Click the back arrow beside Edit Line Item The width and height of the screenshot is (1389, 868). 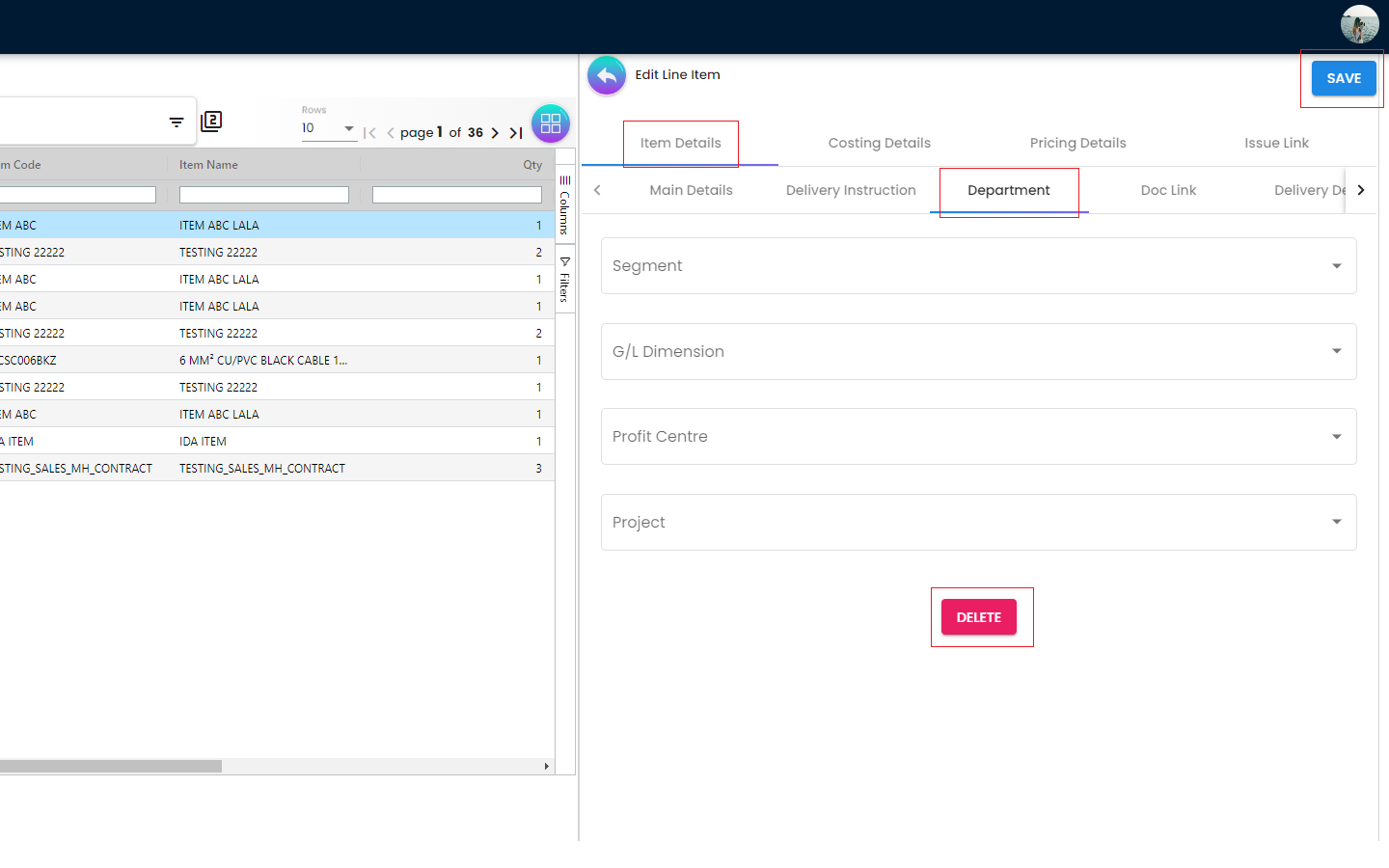(607, 75)
